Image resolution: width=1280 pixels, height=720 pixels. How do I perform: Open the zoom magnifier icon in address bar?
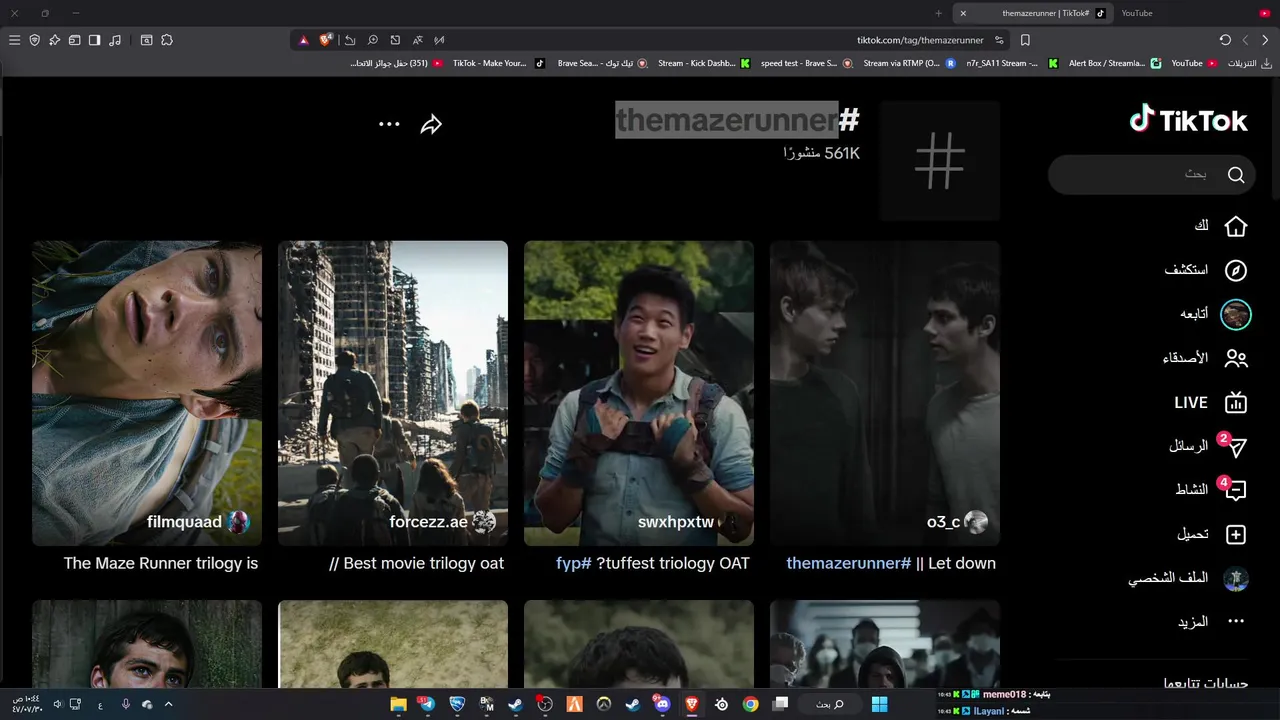click(372, 40)
